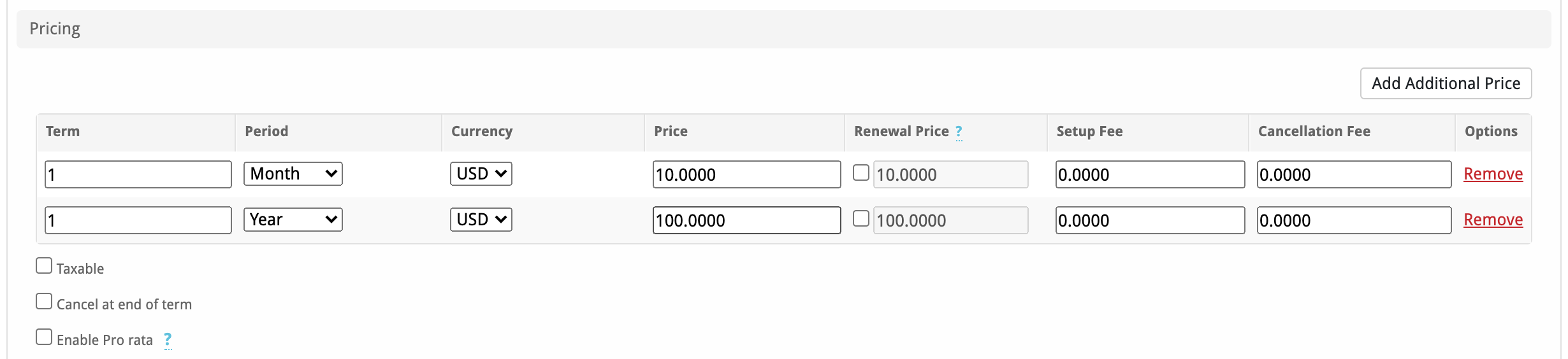This screenshot has width=1568, height=359.
Task: Open the first row USD currency dropdown
Action: [x=481, y=174]
